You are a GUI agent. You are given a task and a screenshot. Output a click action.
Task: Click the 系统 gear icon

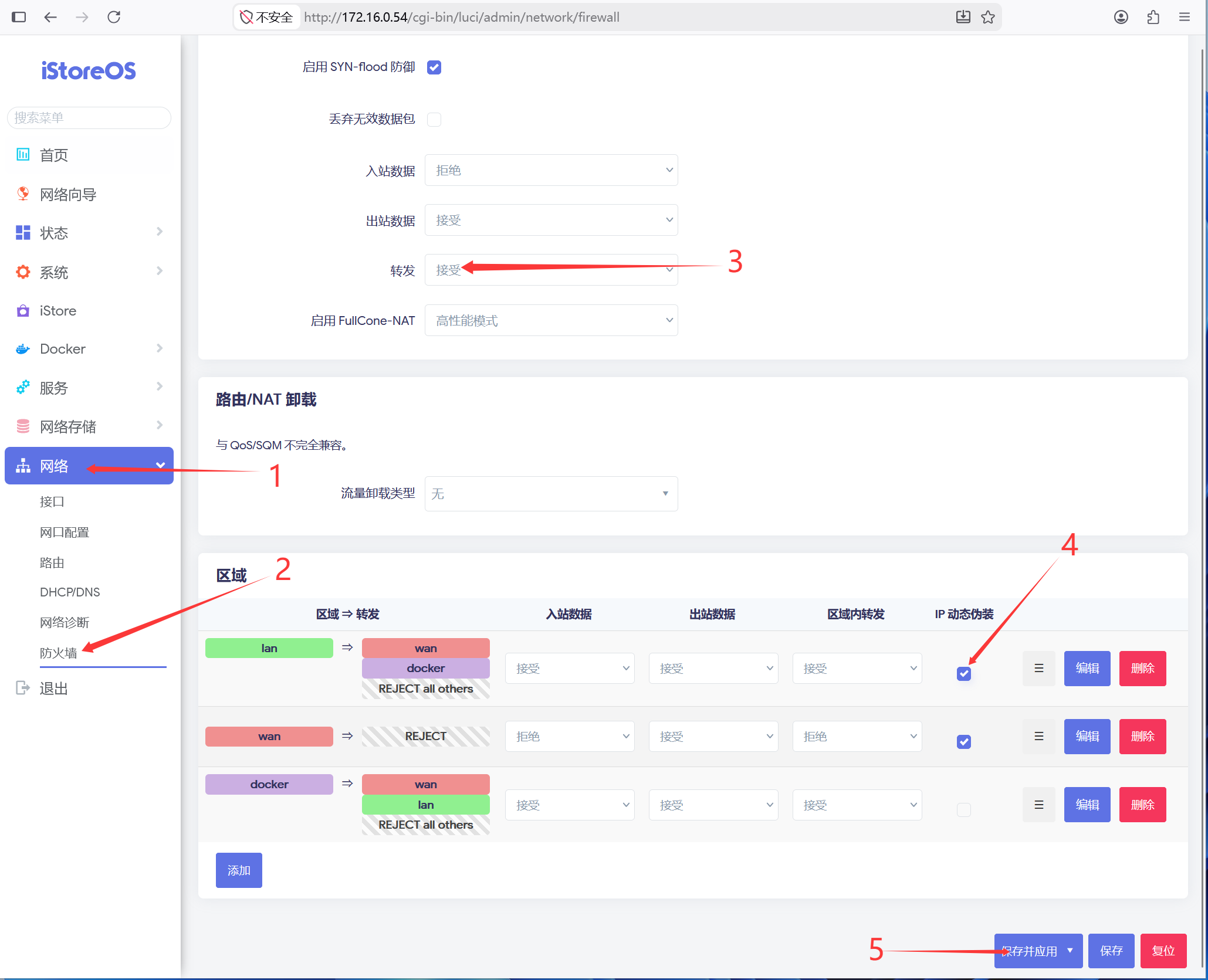(23, 272)
